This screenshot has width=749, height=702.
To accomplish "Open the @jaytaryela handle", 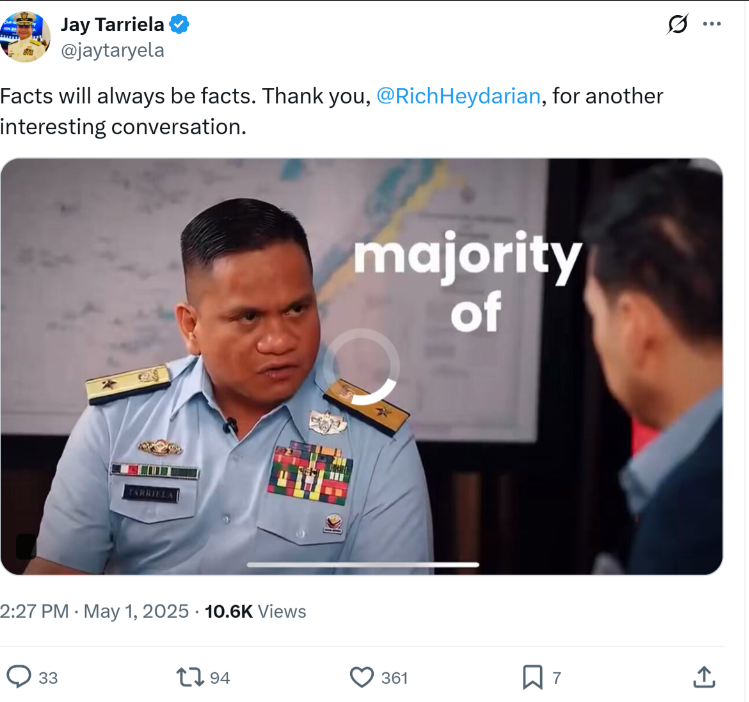I will tap(112, 51).
